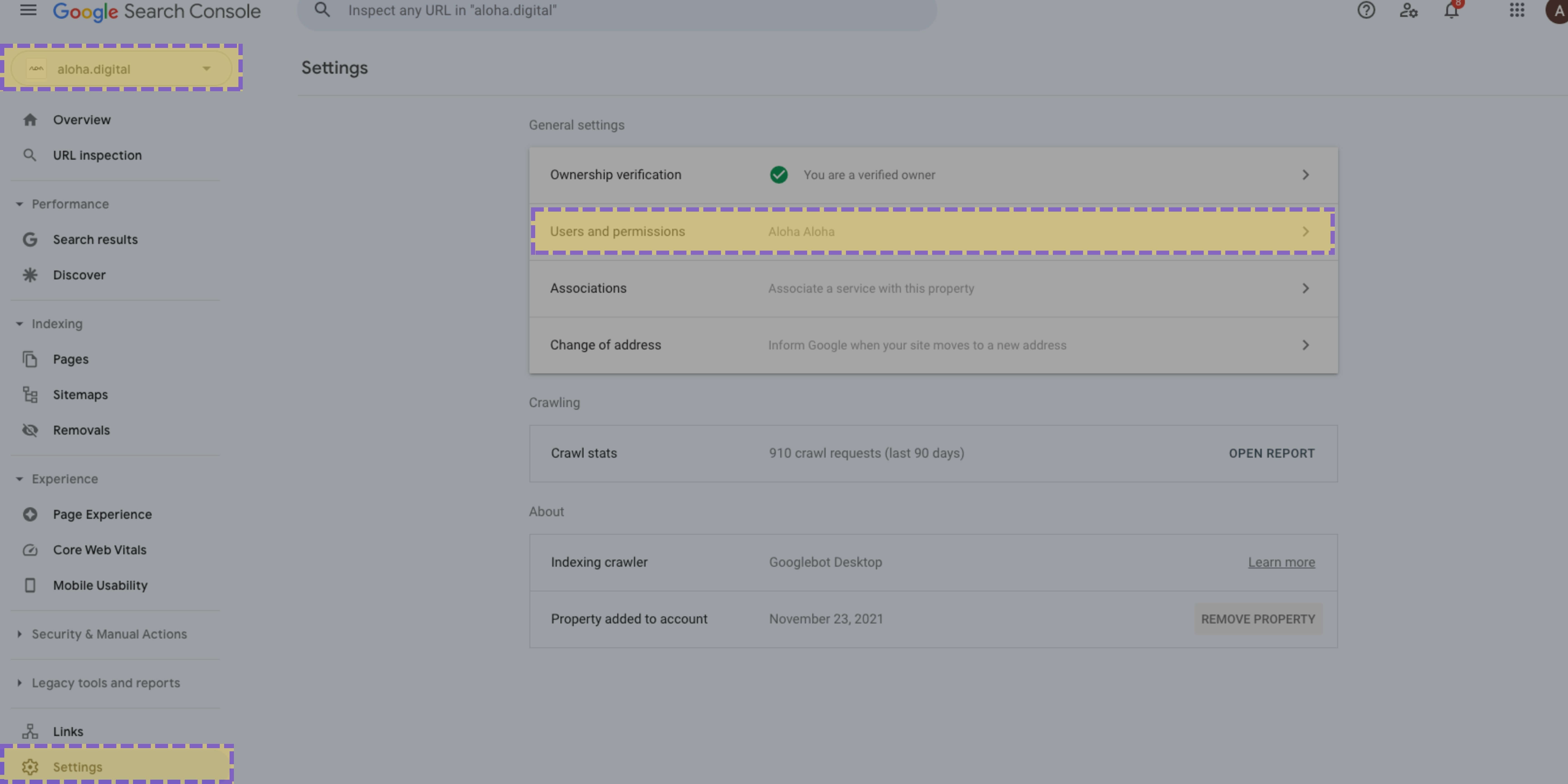Viewport: 1568px width, 784px height.
Task: Open the account avatar
Action: coord(1557,11)
